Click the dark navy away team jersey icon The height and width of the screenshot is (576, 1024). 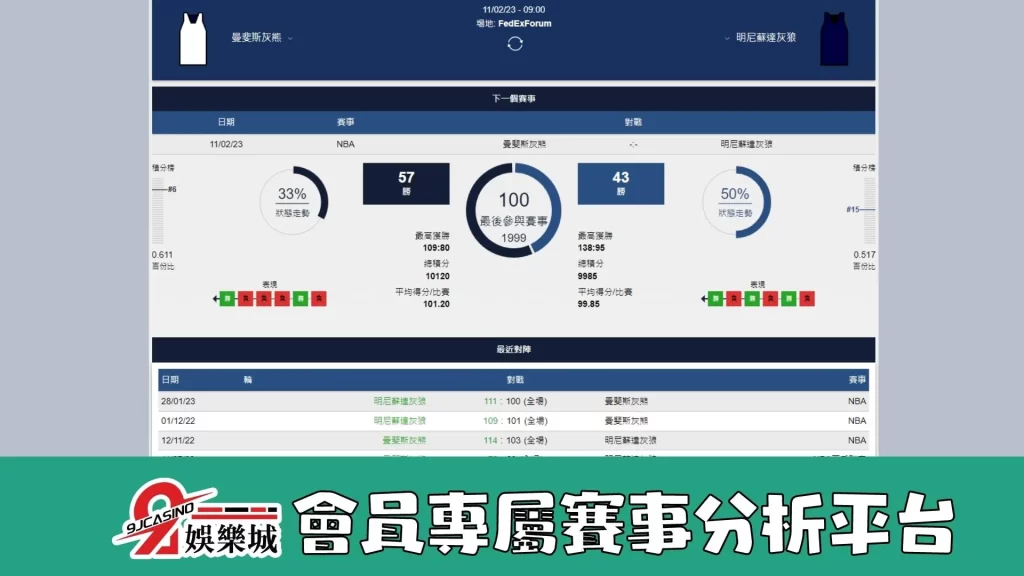pos(834,39)
